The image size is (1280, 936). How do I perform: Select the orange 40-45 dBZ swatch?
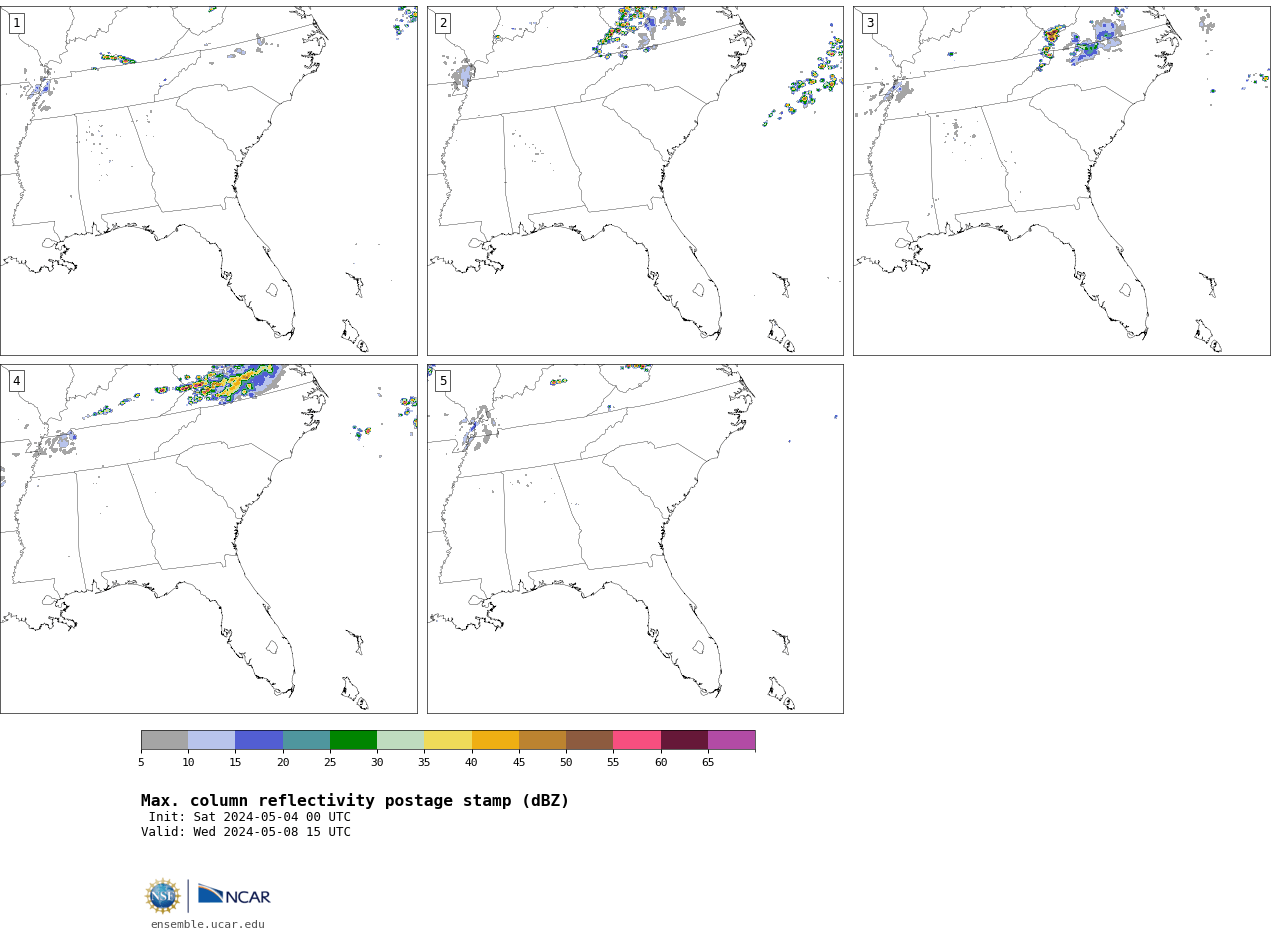coord(495,740)
